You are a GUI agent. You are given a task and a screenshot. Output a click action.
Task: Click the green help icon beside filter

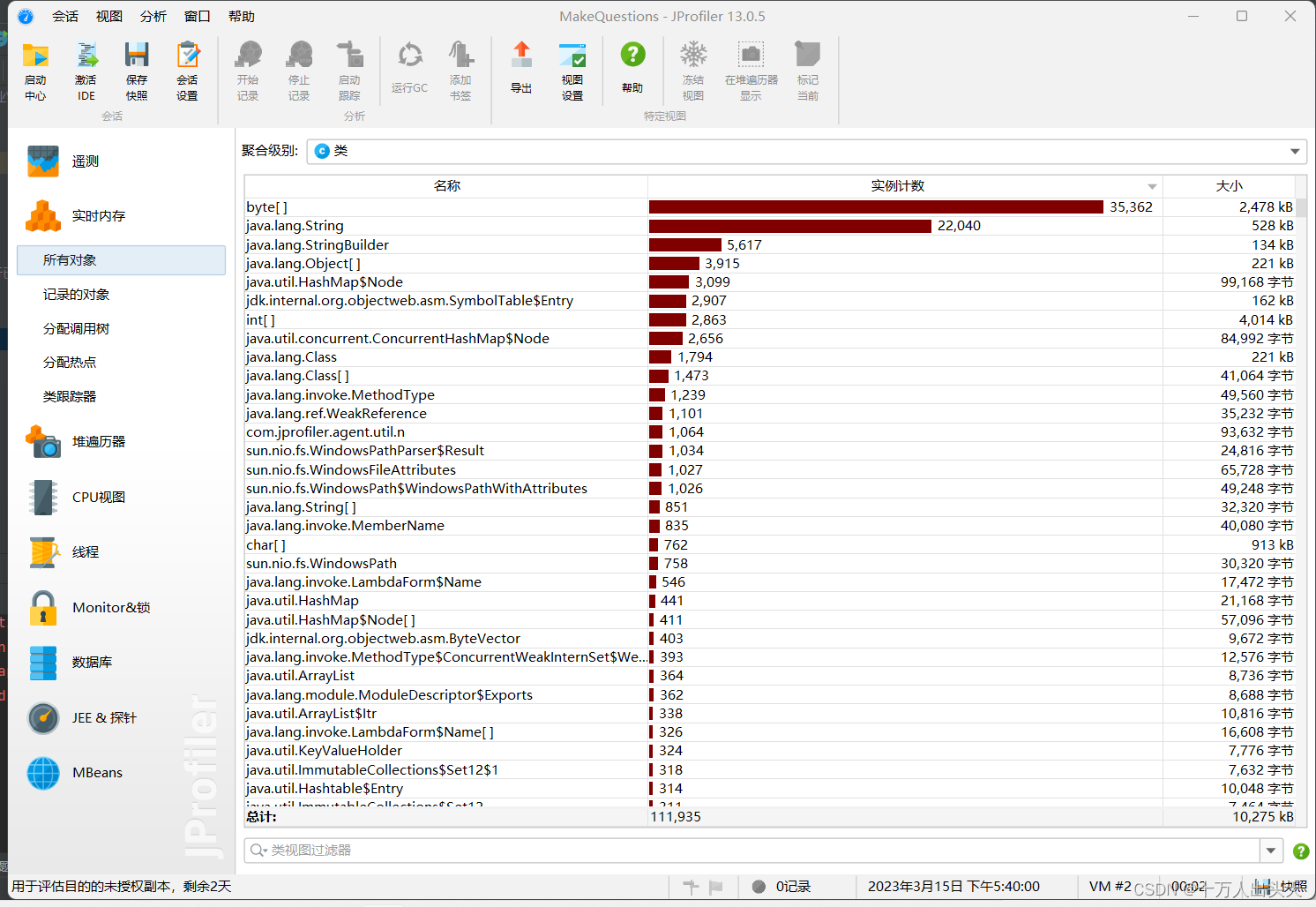point(1300,851)
